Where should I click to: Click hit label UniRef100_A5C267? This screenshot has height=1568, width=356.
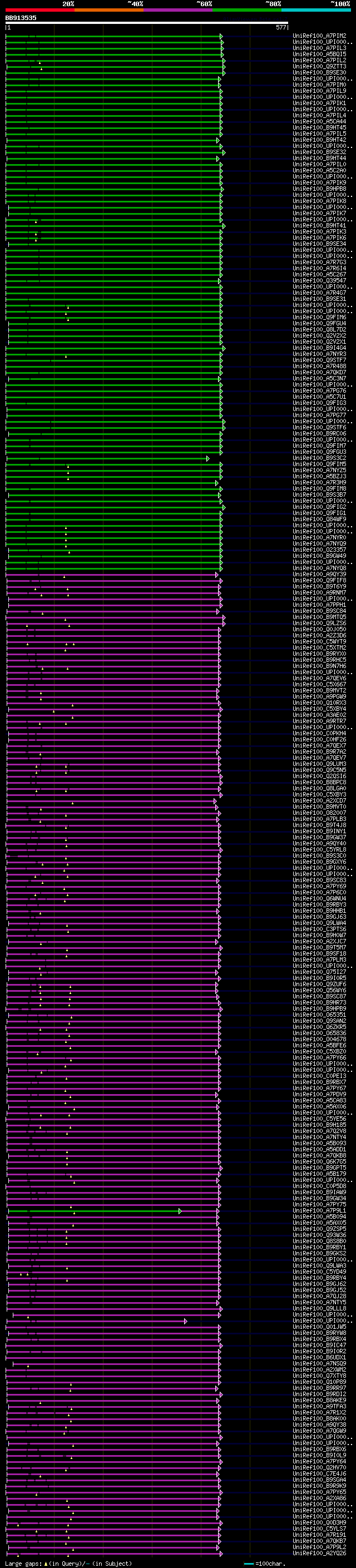tap(319, 275)
